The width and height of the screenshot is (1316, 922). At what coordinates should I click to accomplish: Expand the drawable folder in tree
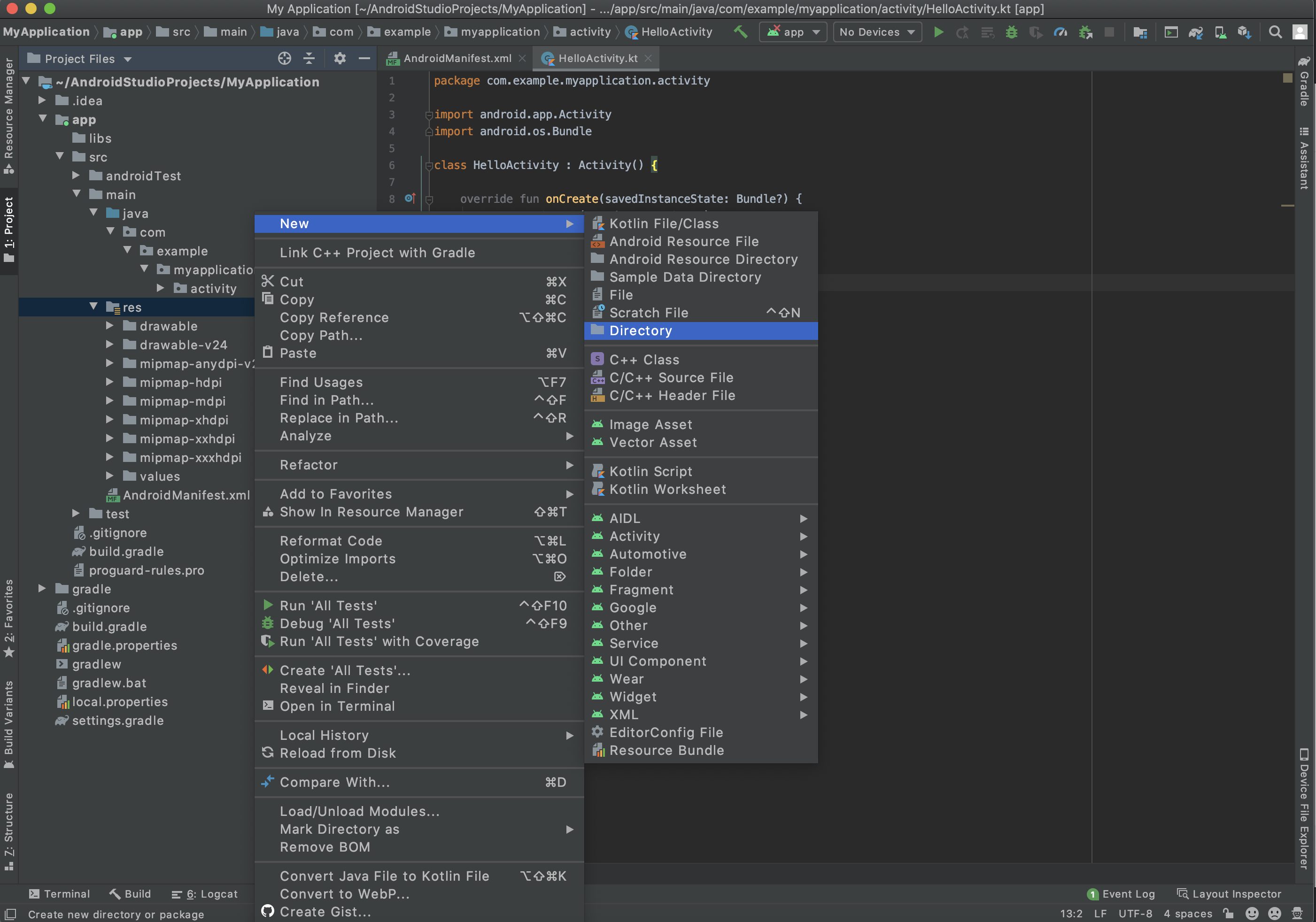click(109, 325)
